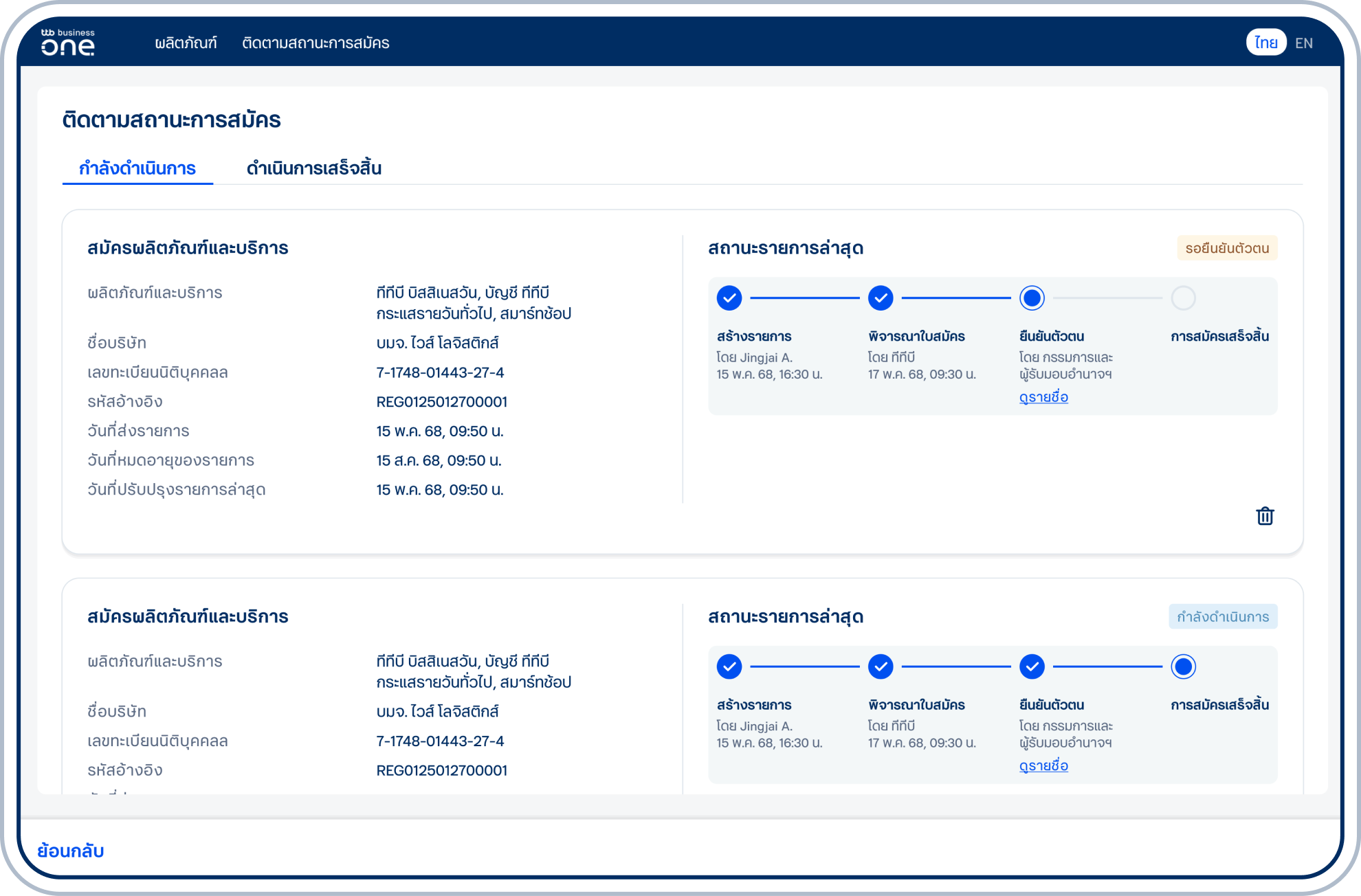Click second card's ยืนยันตัวตน checkmark step icon

click(1032, 667)
